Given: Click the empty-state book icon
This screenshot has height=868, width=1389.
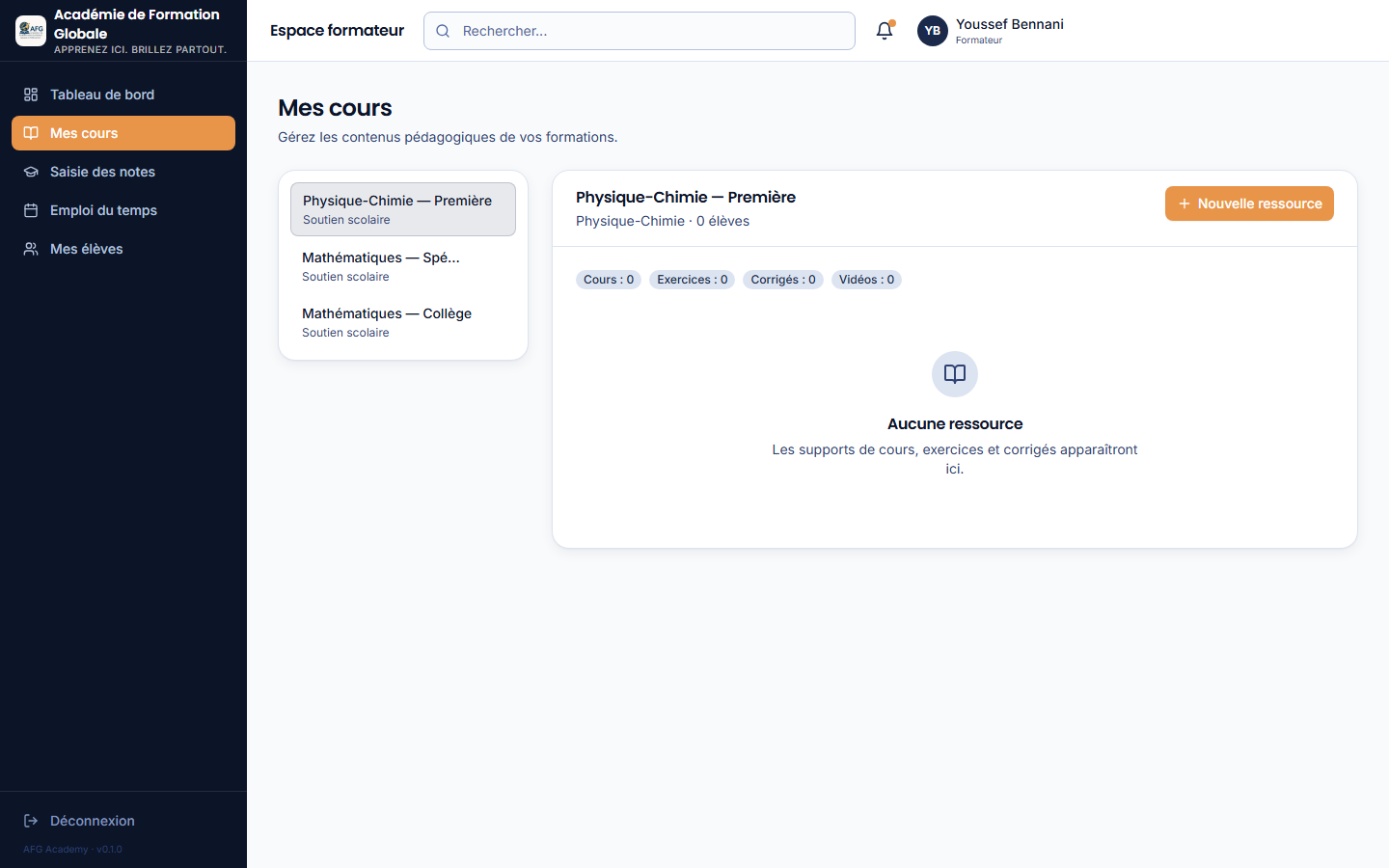Looking at the screenshot, I should tap(955, 374).
